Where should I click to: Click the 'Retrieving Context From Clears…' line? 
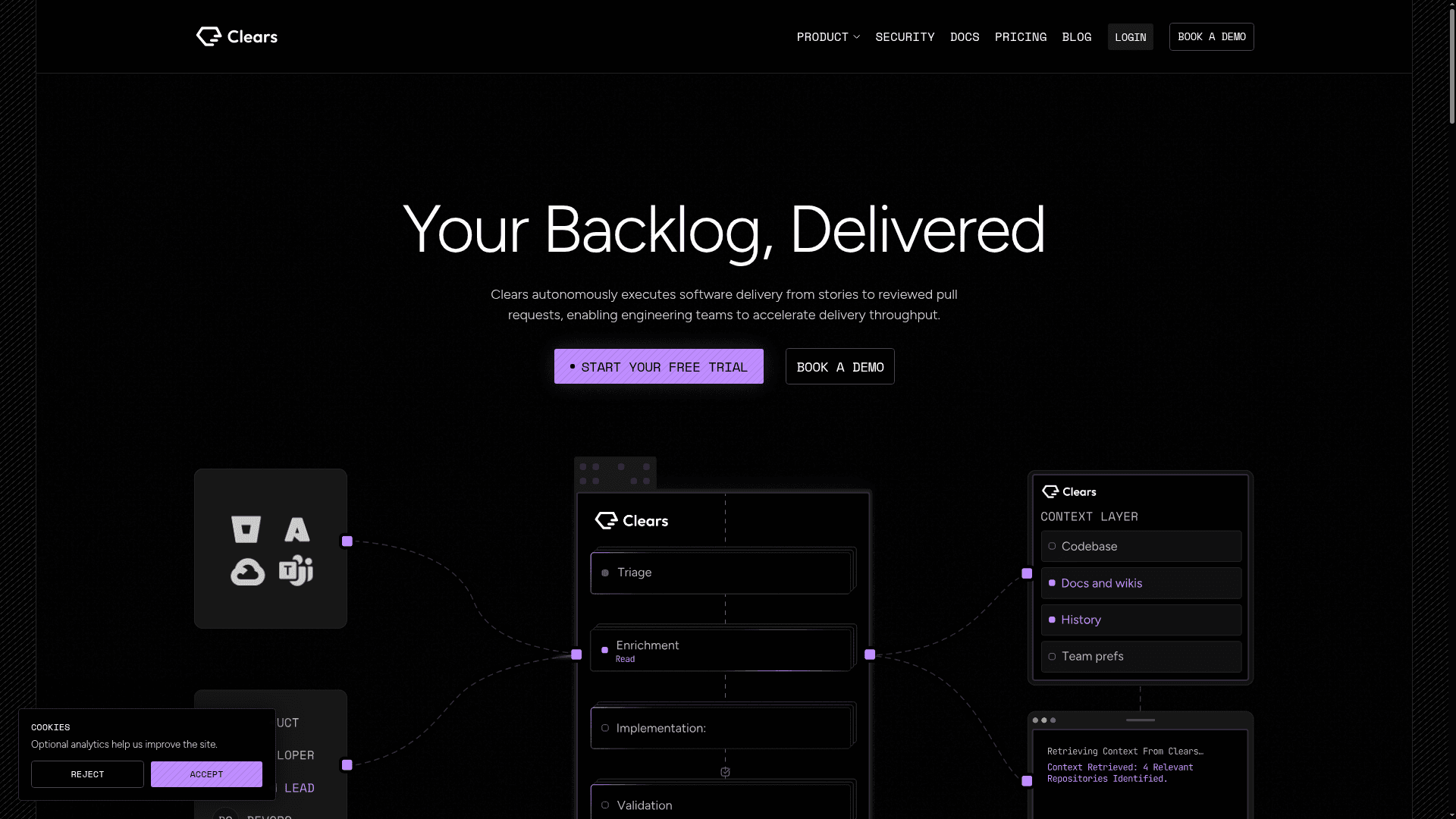1125,752
